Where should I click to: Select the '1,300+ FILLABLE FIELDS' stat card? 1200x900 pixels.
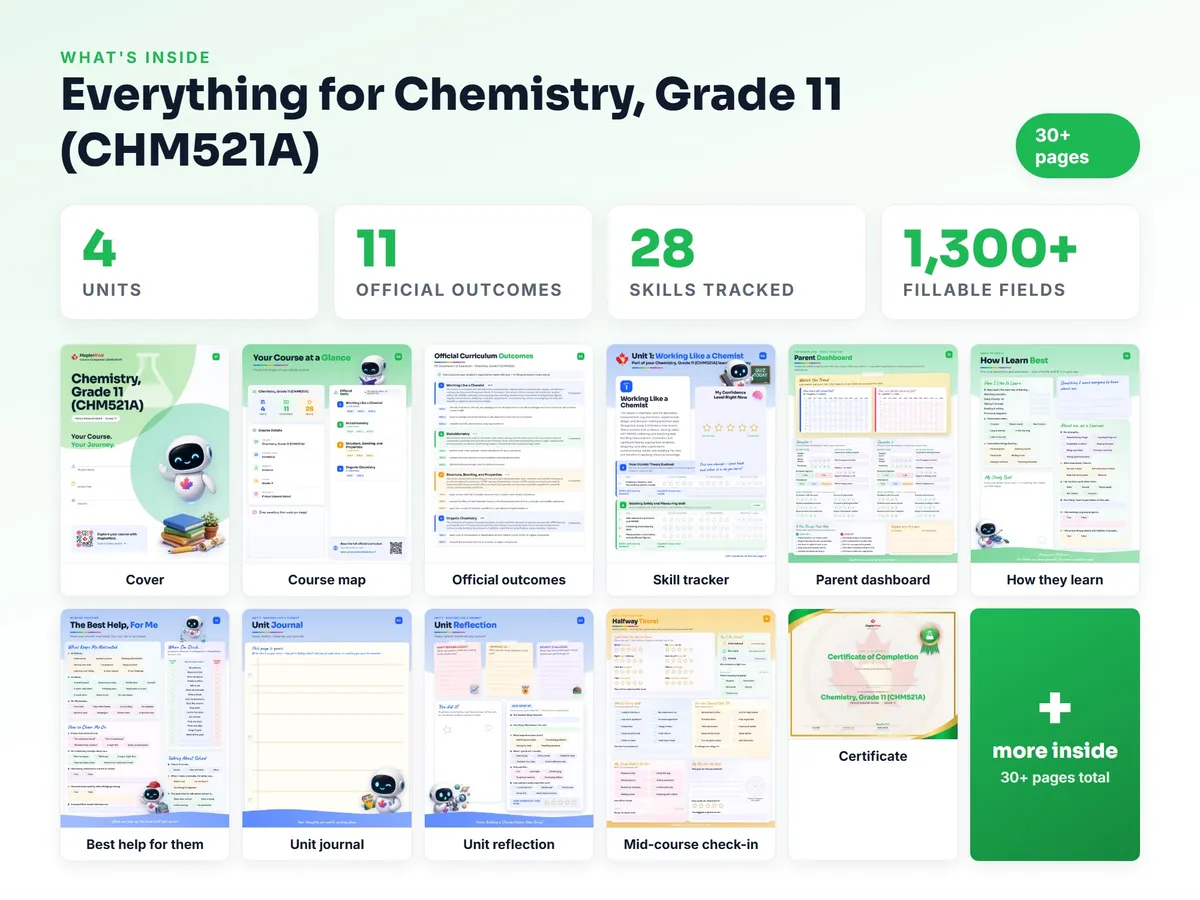tap(1010, 262)
